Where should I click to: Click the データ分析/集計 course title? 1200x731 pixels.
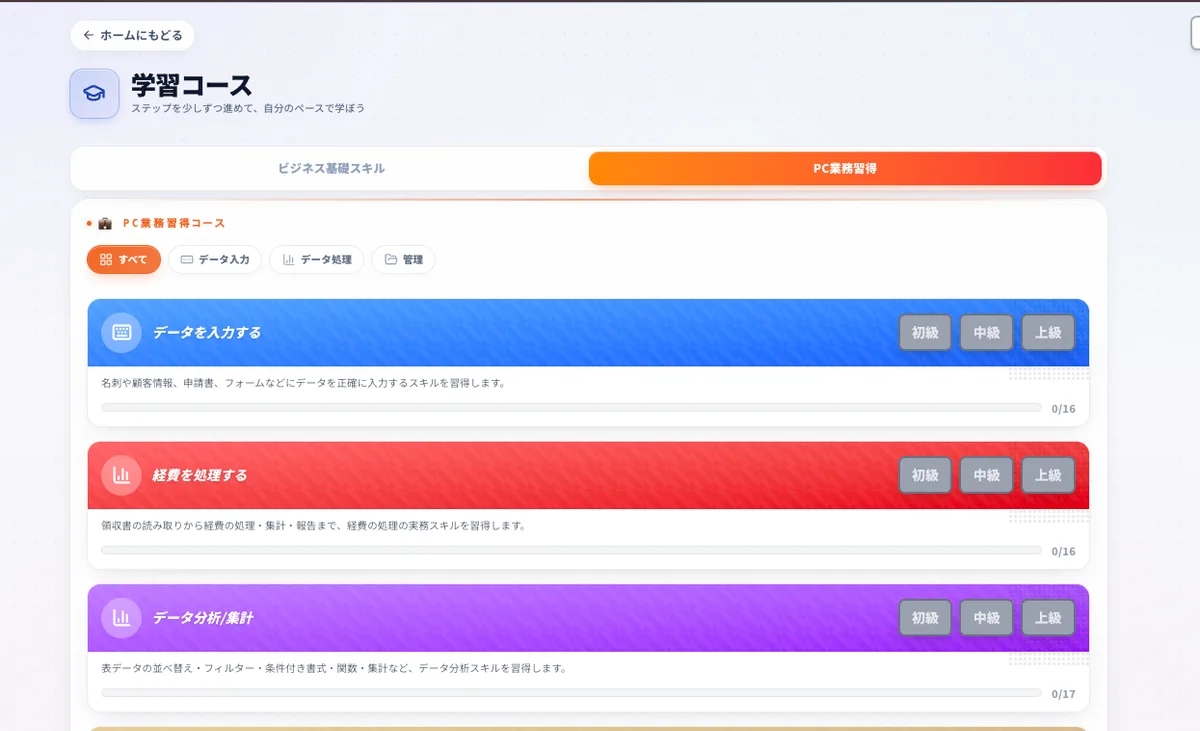[203, 618]
